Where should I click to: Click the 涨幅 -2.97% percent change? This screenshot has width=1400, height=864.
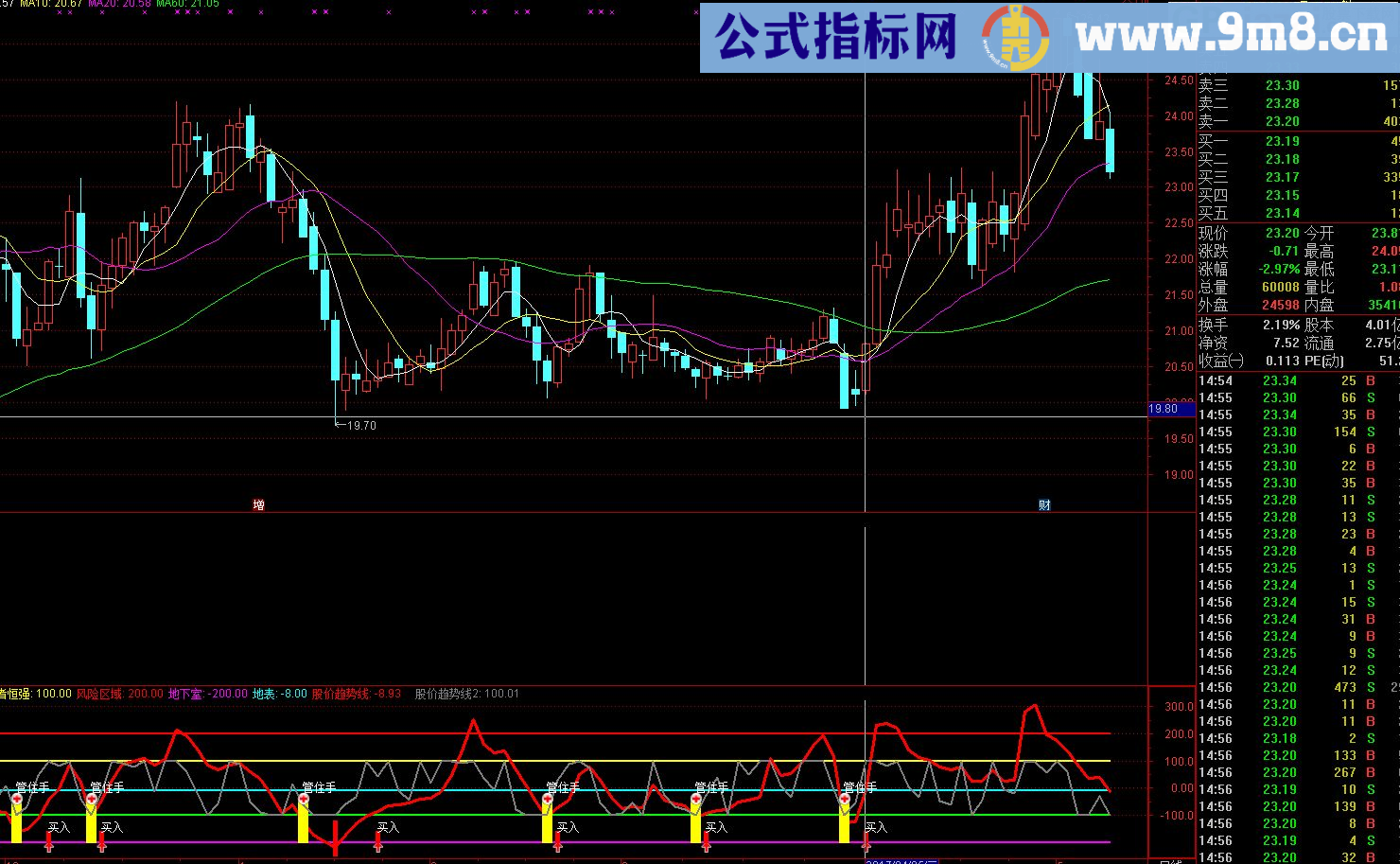click(1279, 269)
